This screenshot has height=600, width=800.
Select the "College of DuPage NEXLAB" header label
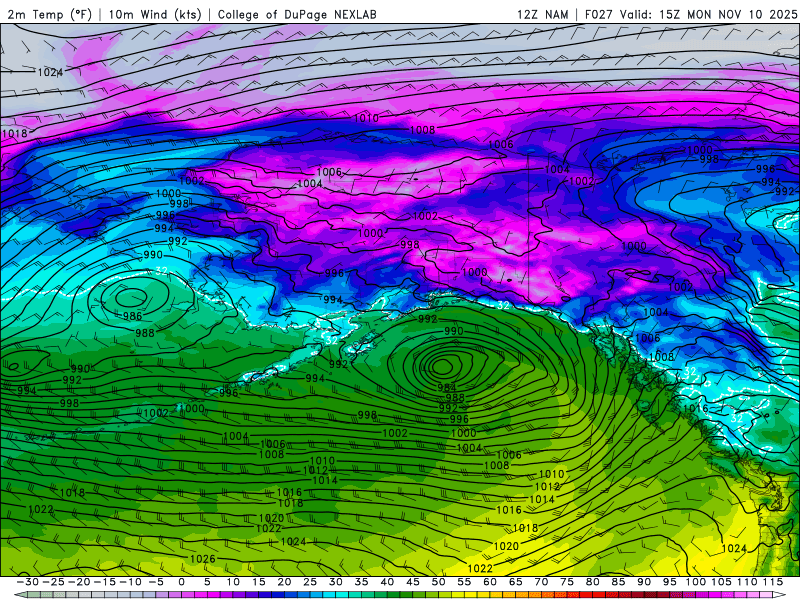click(x=297, y=14)
